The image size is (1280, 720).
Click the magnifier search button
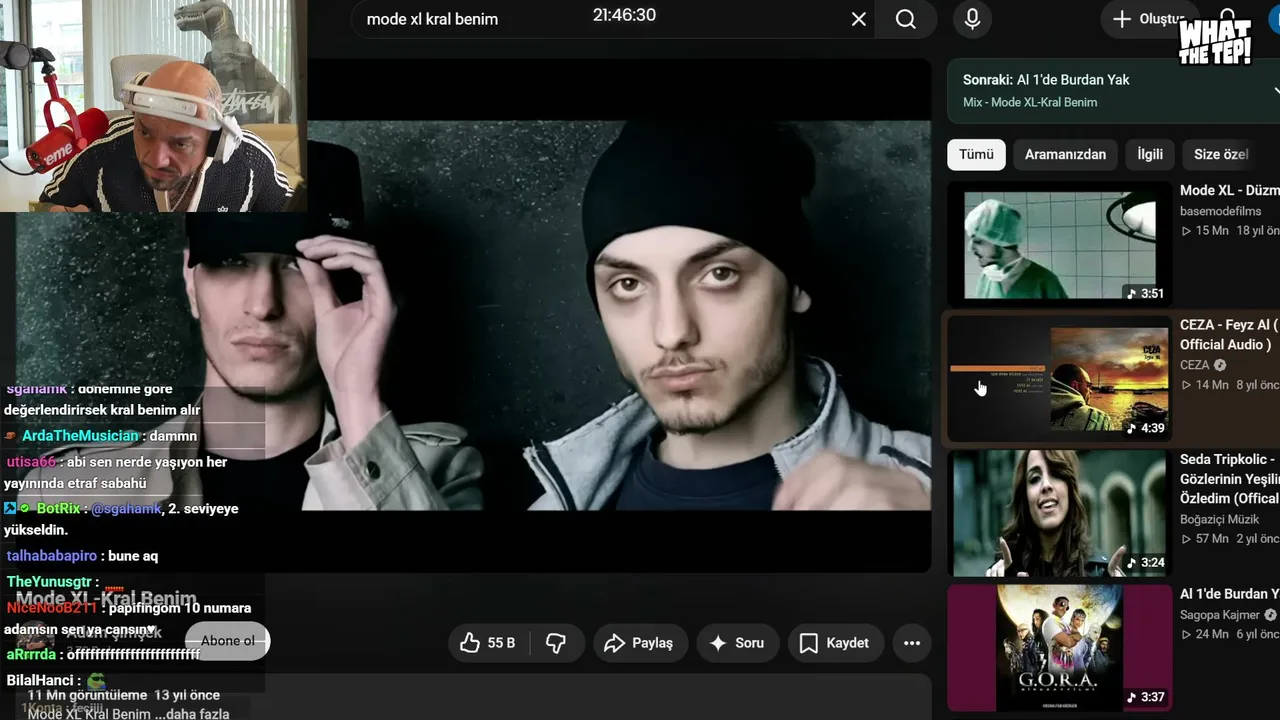click(906, 19)
